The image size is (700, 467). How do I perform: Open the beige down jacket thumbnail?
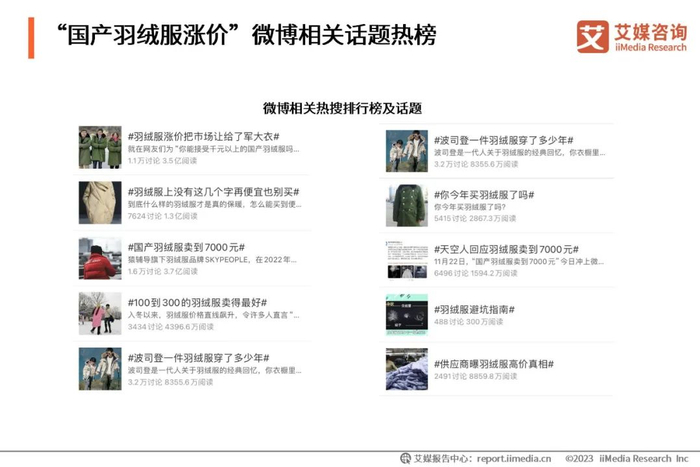point(100,202)
